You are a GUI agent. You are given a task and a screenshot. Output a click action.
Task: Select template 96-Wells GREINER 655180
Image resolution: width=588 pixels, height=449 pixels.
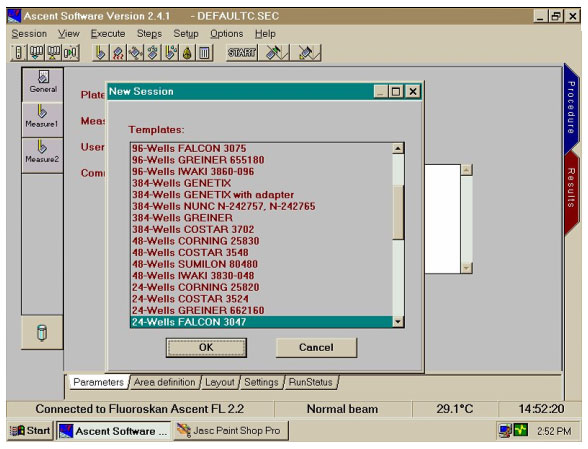[x=261, y=160]
